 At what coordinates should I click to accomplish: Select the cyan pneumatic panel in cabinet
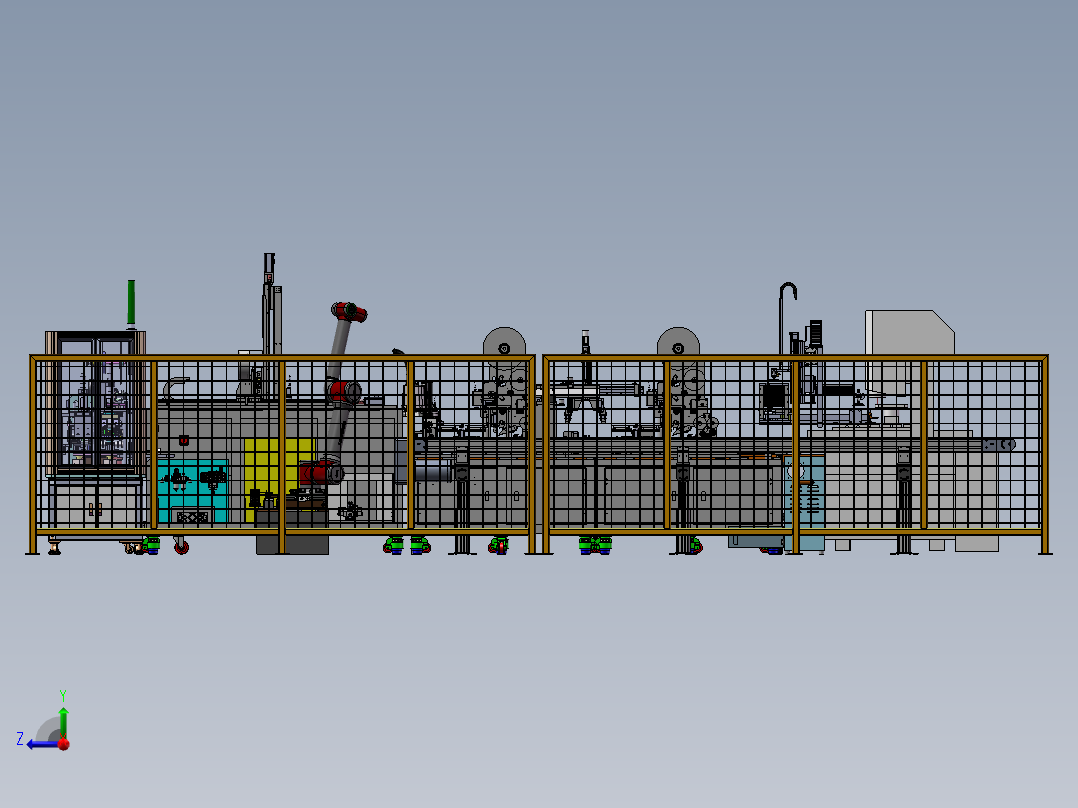192,490
